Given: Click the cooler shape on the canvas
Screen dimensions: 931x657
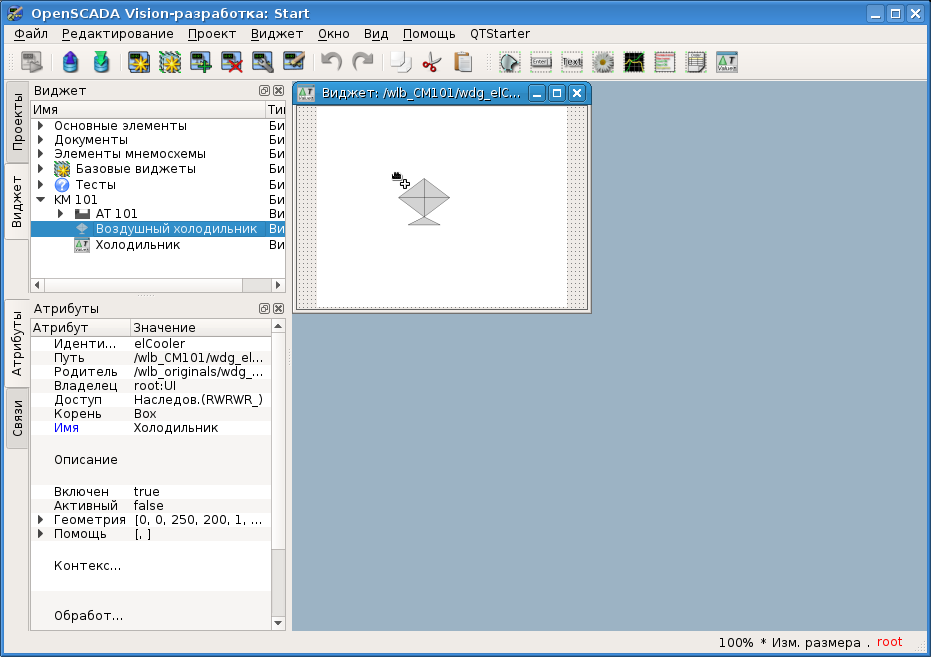Looking at the screenshot, I should click(x=424, y=200).
